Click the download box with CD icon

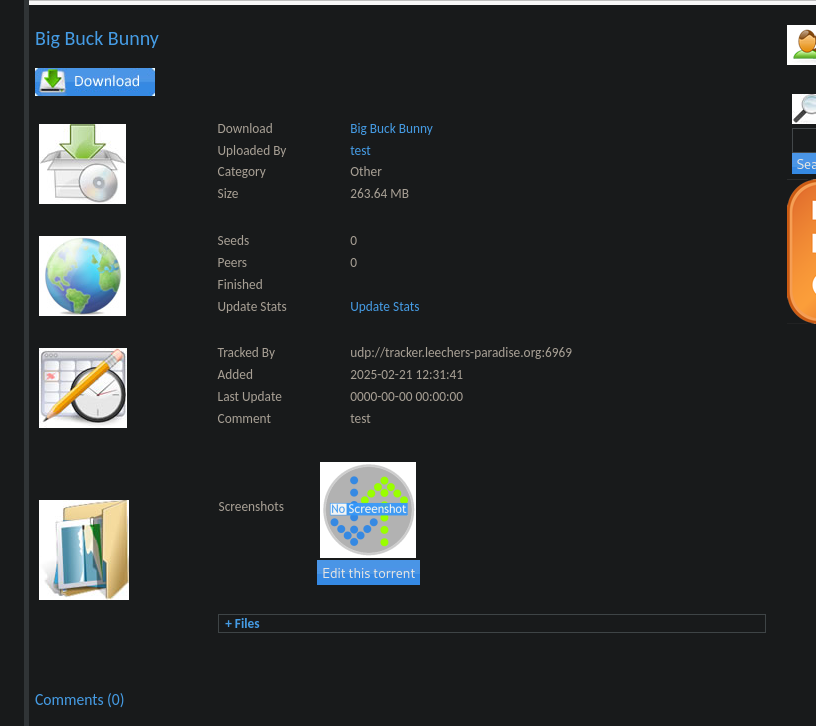pyautogui.click(x=82, y=164)
